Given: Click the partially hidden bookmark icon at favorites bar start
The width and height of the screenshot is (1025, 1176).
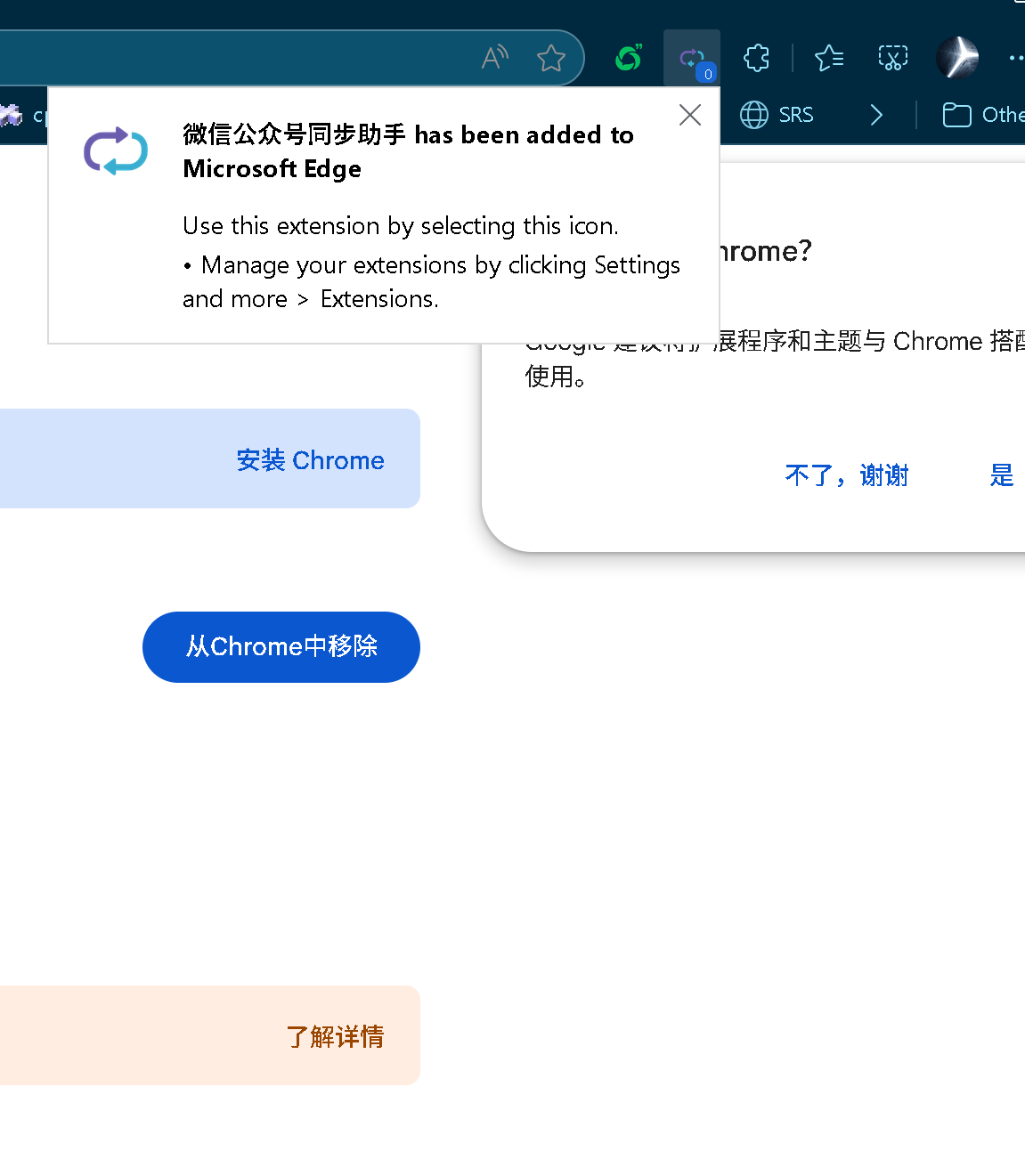Looking at the screenshot, I should coord(11,115).
